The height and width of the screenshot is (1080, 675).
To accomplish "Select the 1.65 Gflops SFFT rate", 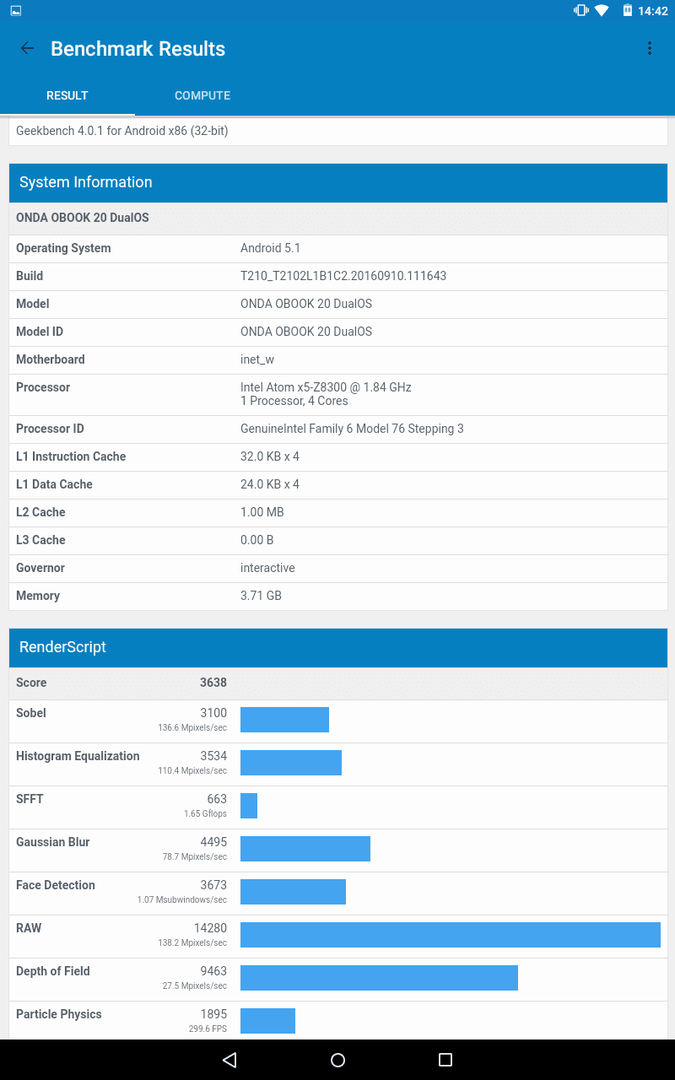I will [x=205, y=814].
